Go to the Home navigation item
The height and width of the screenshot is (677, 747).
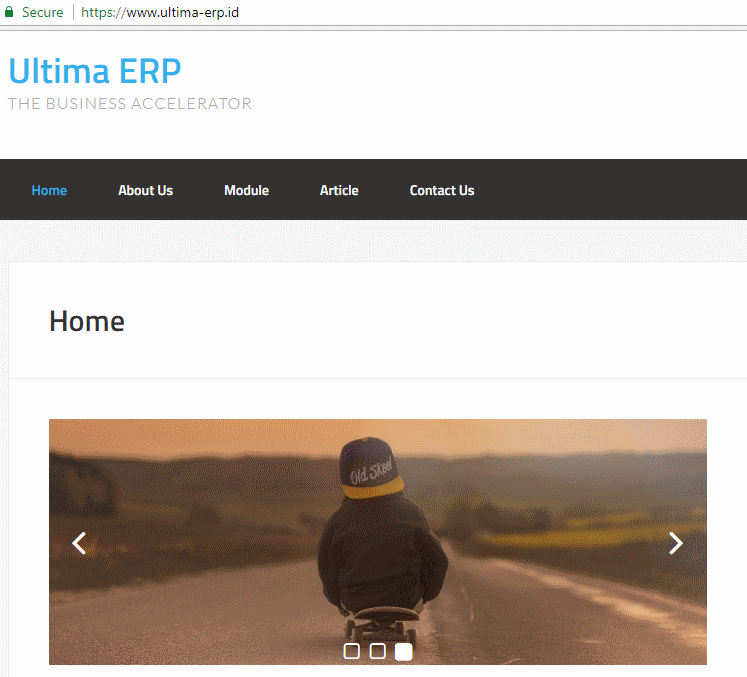tap(49, 190)
